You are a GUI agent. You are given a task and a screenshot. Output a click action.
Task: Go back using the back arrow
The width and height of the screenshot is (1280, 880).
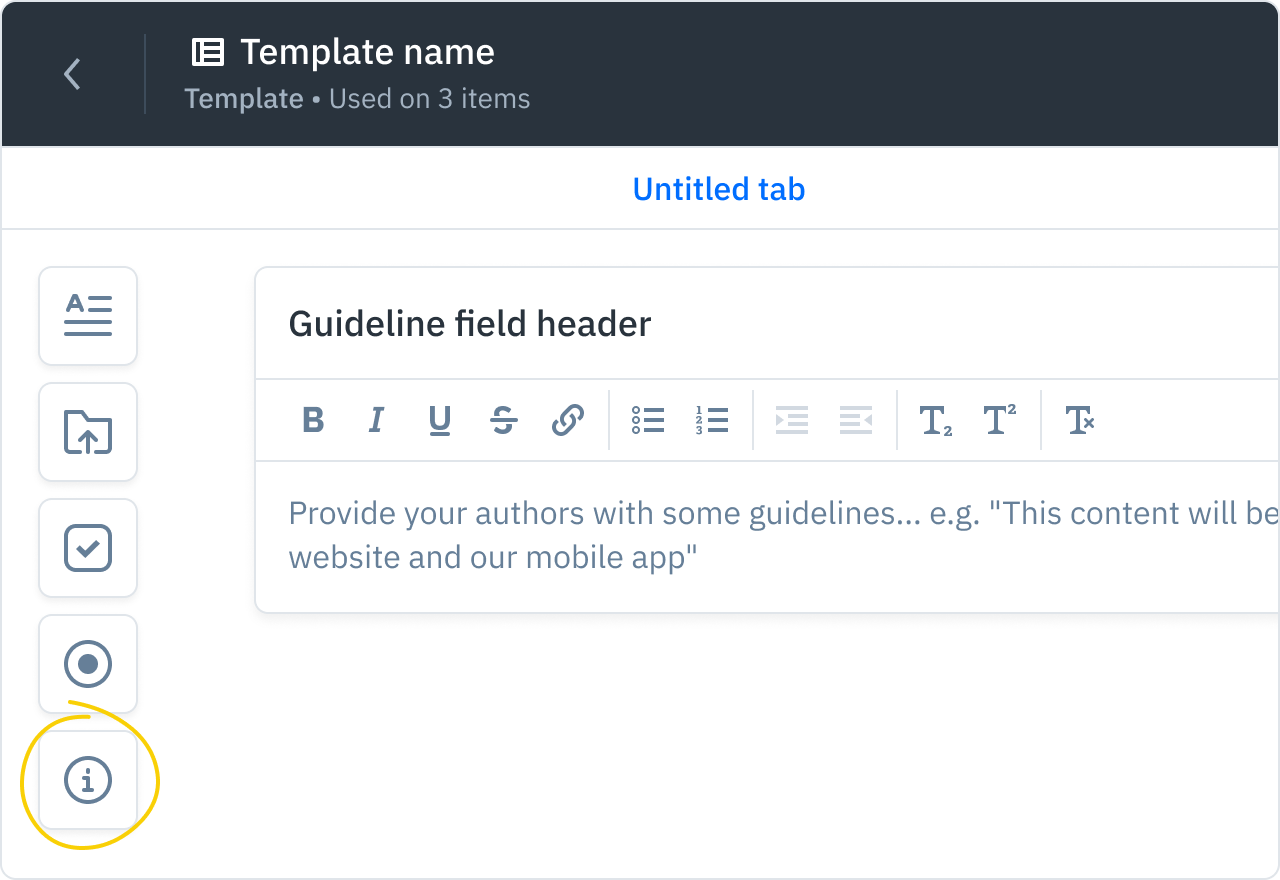pos(71,74)
